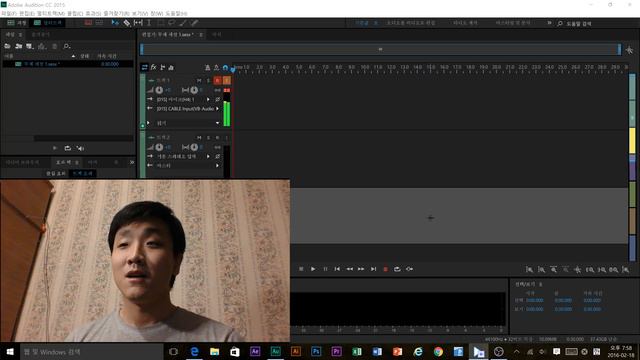Toggle the blue Snapping magnet icon
Image resolution: width=640 pixels, height=360 pixels.
(x=225, y=67)
